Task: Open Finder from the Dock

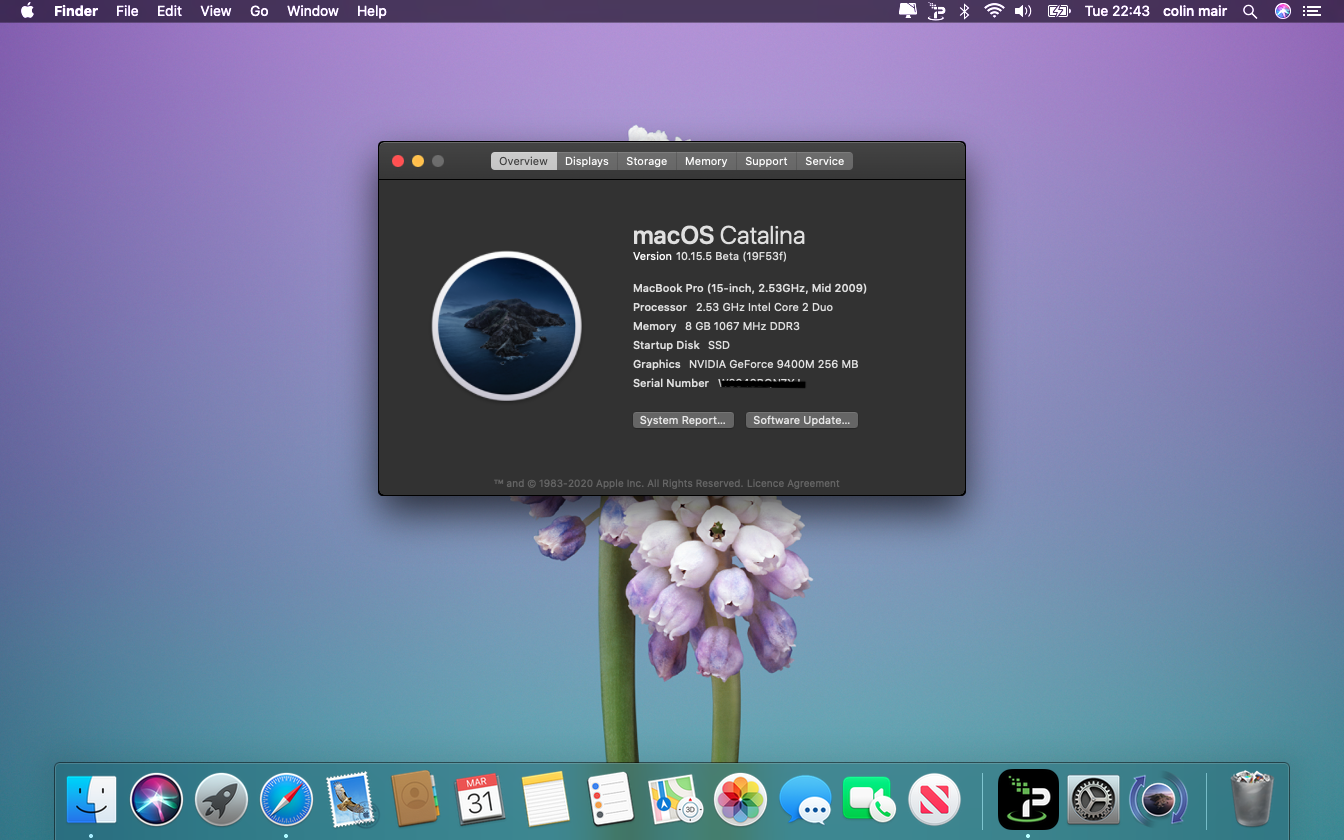Action: point(91,800)
